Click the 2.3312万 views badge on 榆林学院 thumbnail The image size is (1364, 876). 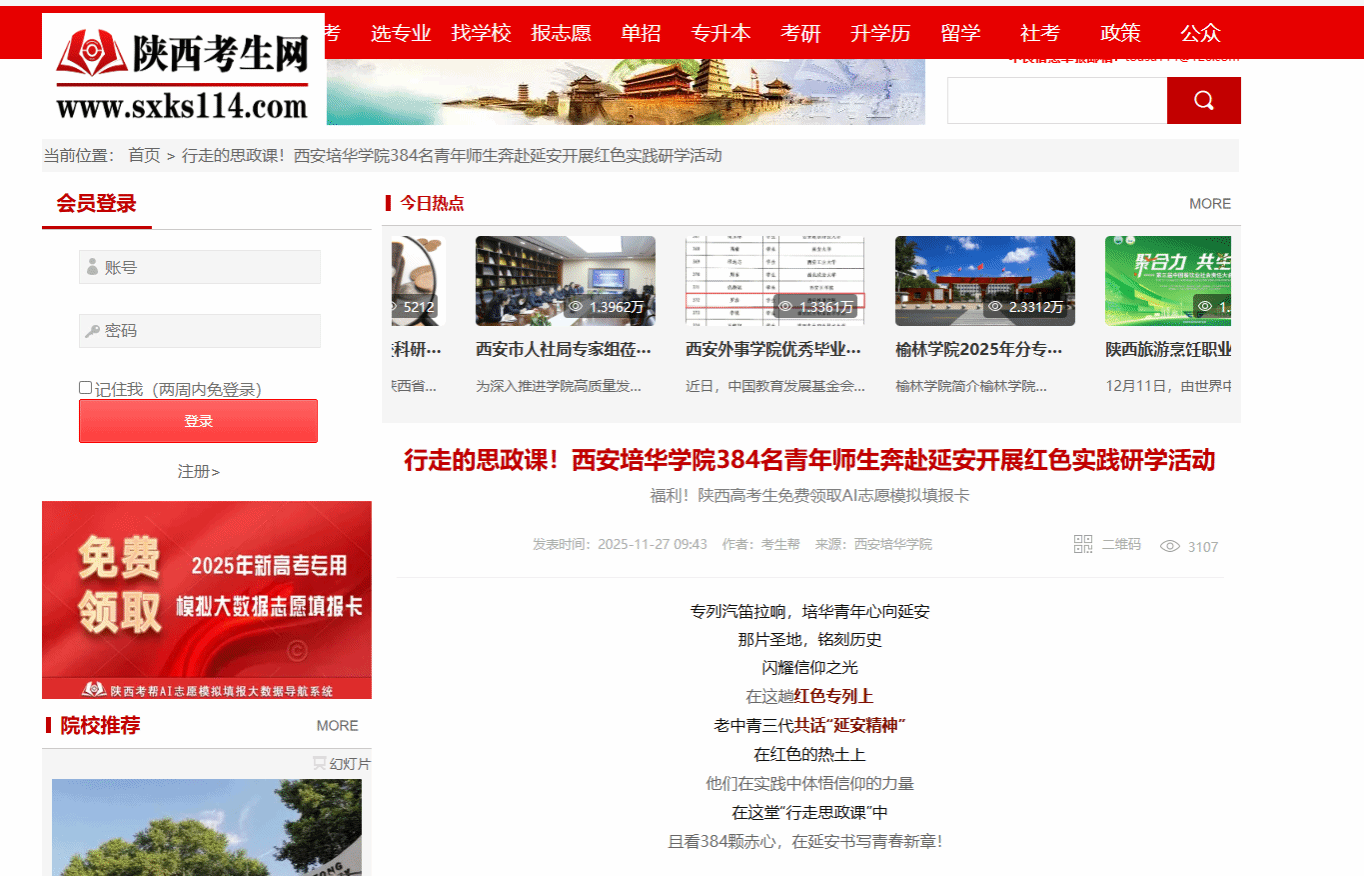tap(1026, 307)
